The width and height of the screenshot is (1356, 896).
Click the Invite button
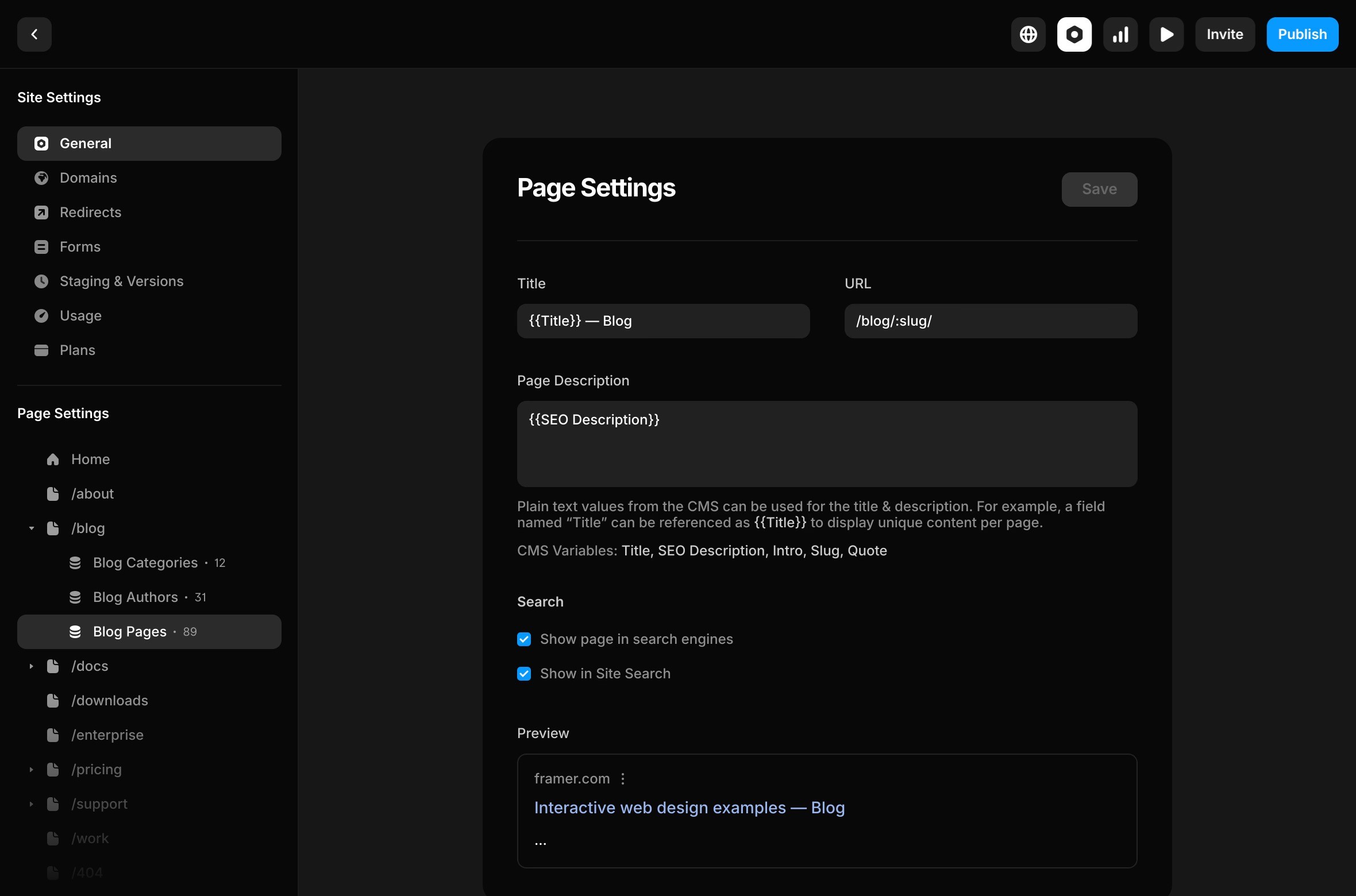(x=1224, y=34)
